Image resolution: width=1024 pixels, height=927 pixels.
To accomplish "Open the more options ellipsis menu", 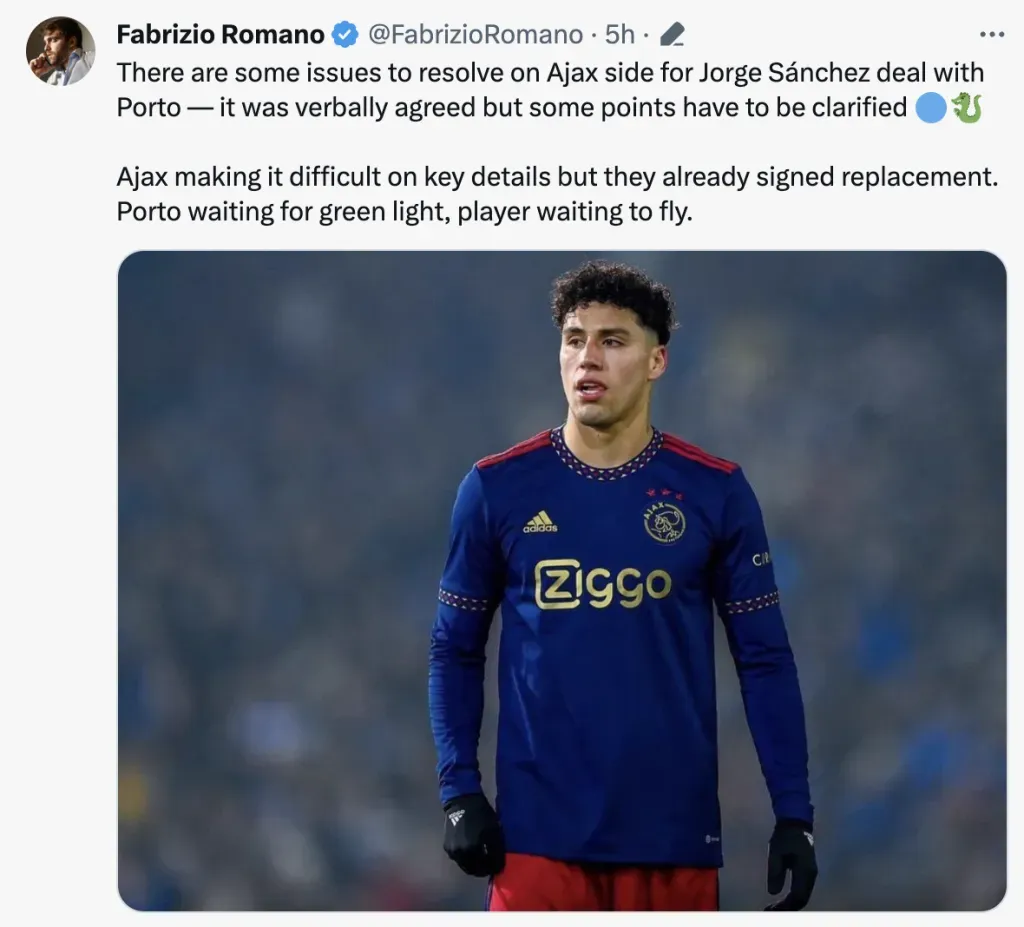I will pyautogui.click(x=991, y=35).
